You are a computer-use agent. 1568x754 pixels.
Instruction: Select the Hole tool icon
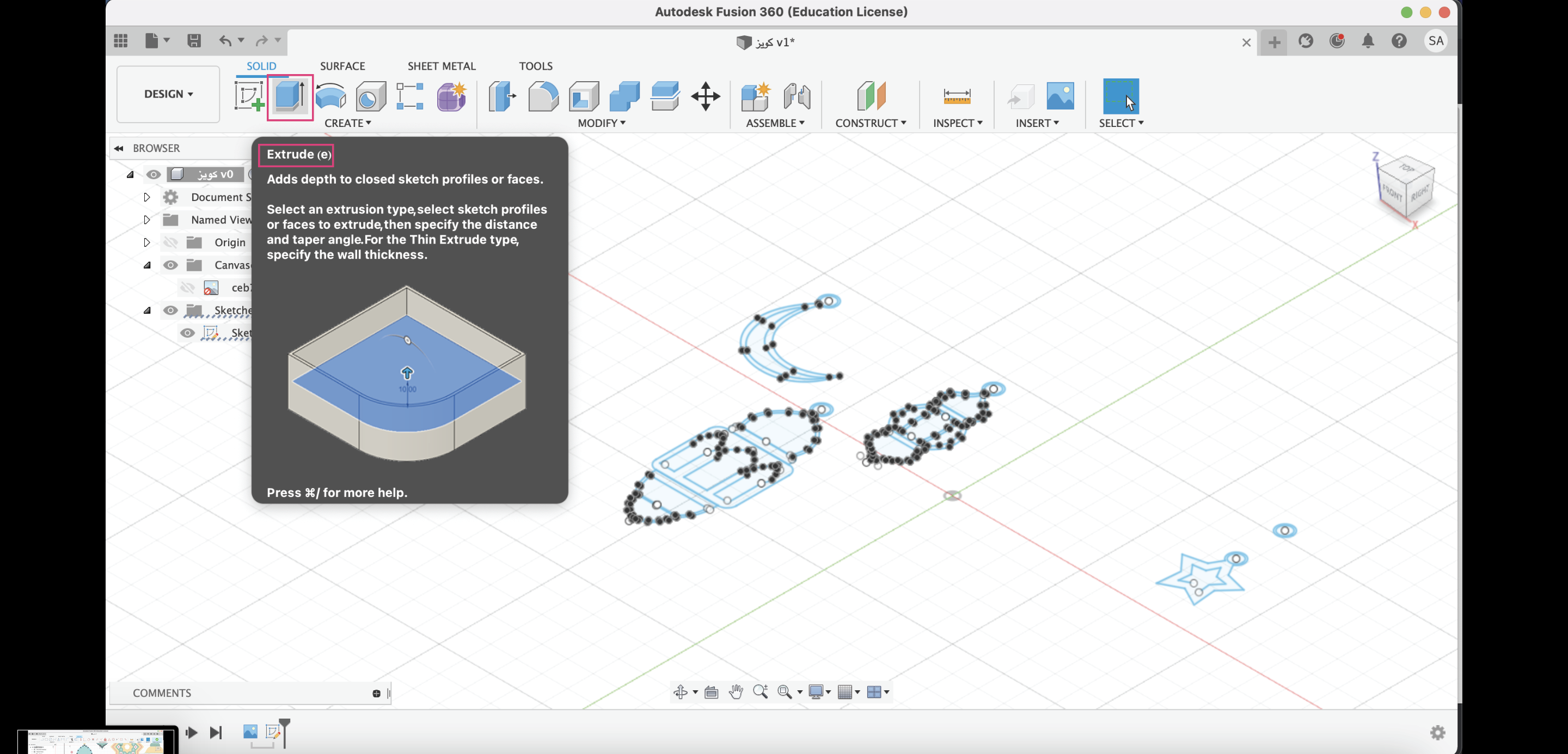[x=371, y=96]
